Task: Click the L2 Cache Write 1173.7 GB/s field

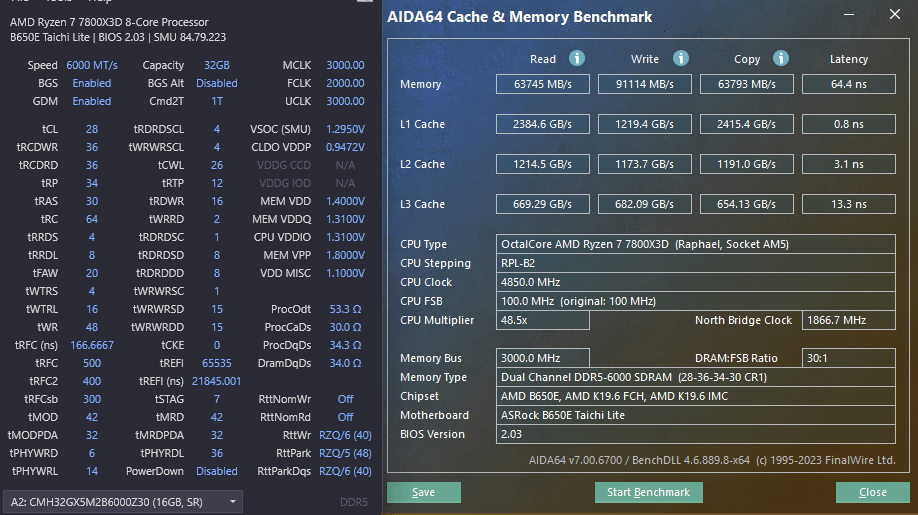Action: (x=645, y=164)
